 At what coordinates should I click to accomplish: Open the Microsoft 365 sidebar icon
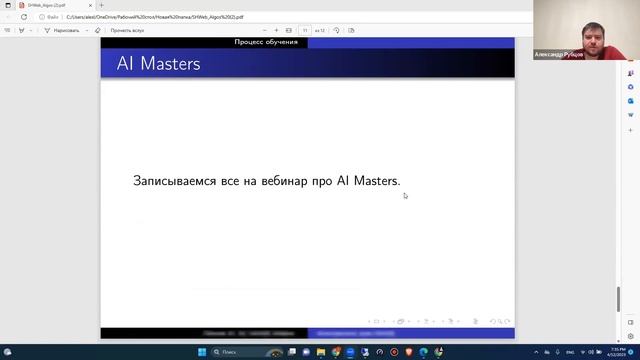[631, 87]
